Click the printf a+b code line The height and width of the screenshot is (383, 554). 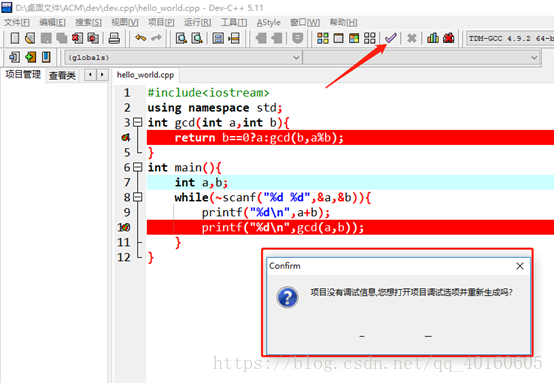266,212
